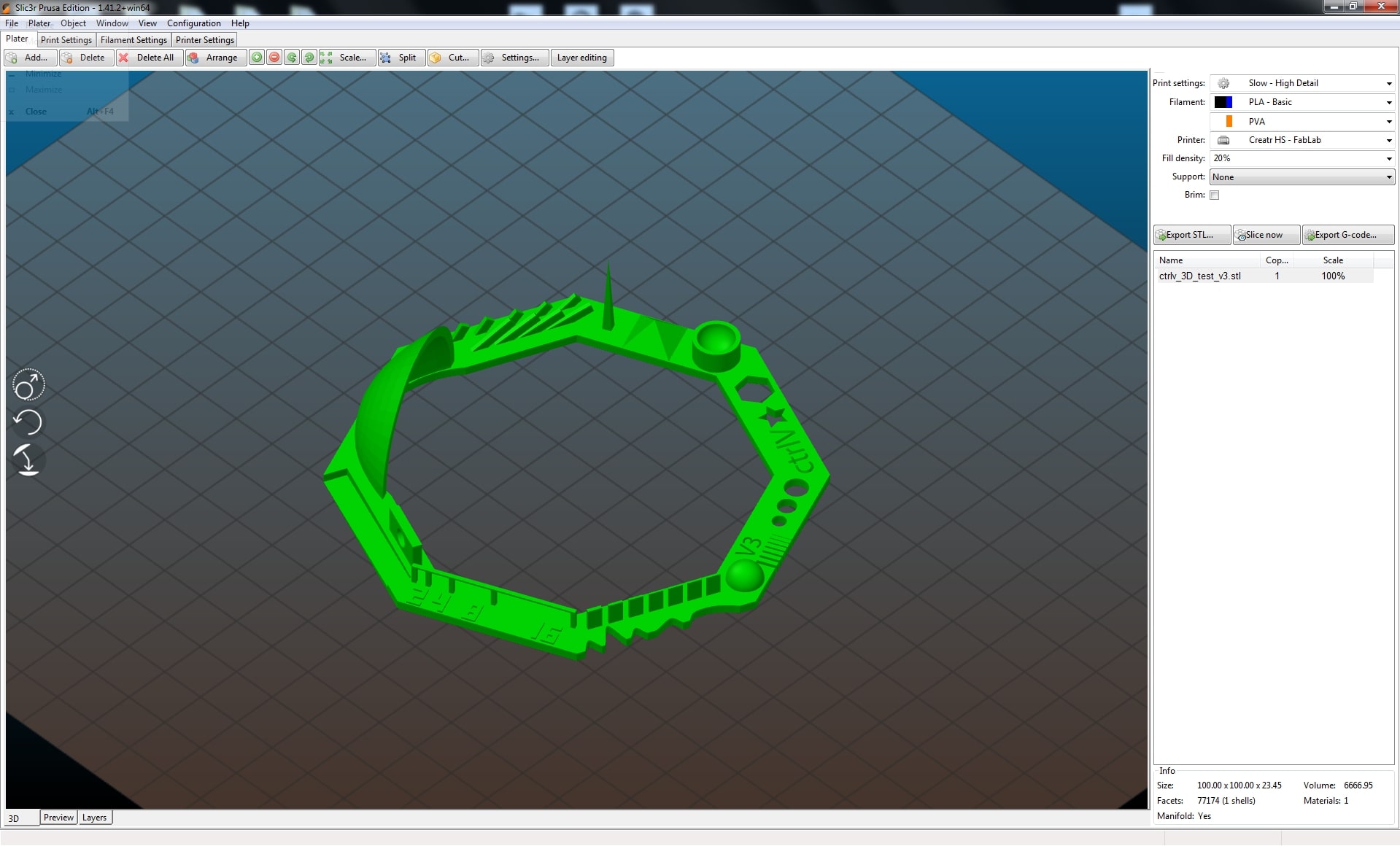This screenshot has width=1400, height=846.
Task: Select the rotate gizmo circle-arrow icon
Action: [28, 385]
